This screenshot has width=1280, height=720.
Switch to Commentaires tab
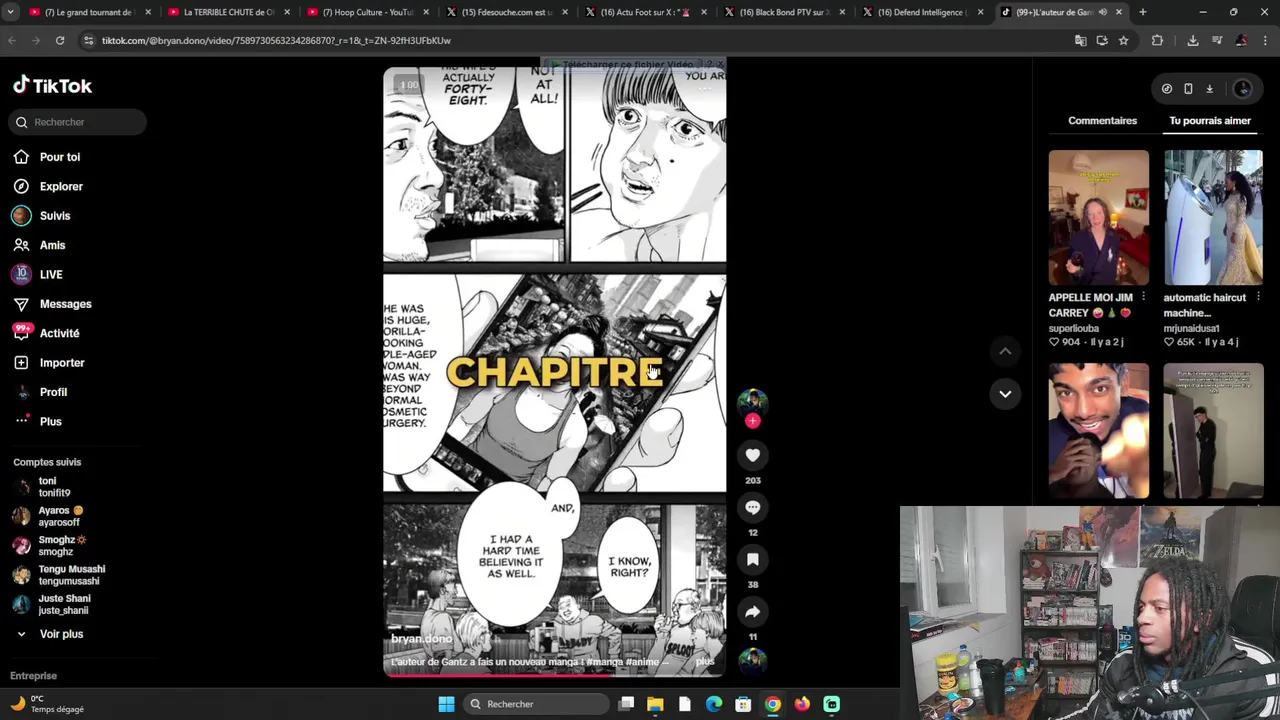(1102, 121)
